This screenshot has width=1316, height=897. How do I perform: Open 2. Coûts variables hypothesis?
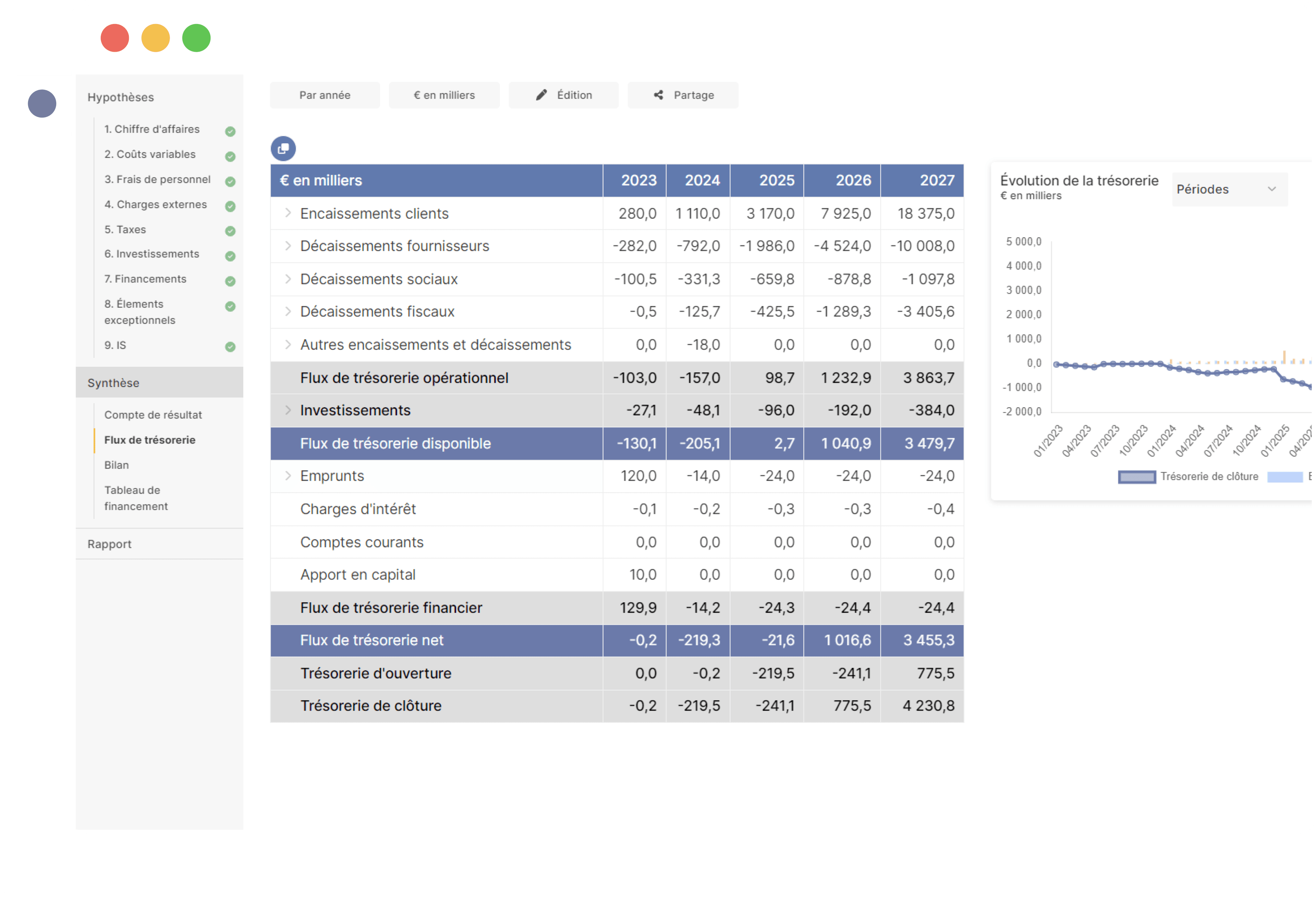pos(149,154)
